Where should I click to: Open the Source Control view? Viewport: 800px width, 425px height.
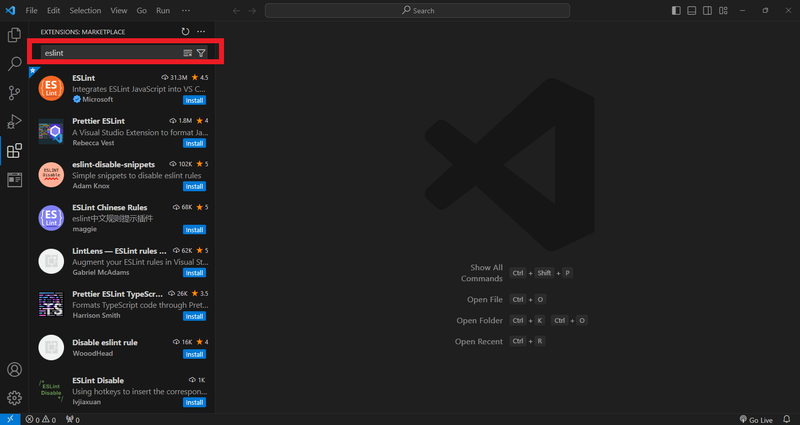[x=14, y=93]
